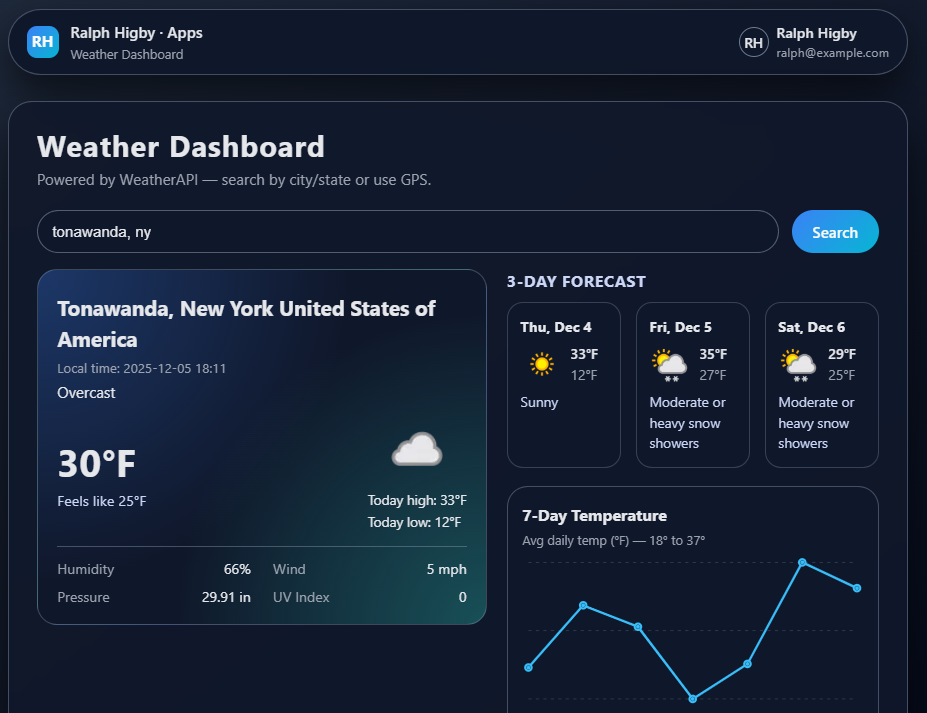The width and height of the screenshot is (927, 713).
Task: Open the ralph@example.com account link
Action: tap(833, 51)
